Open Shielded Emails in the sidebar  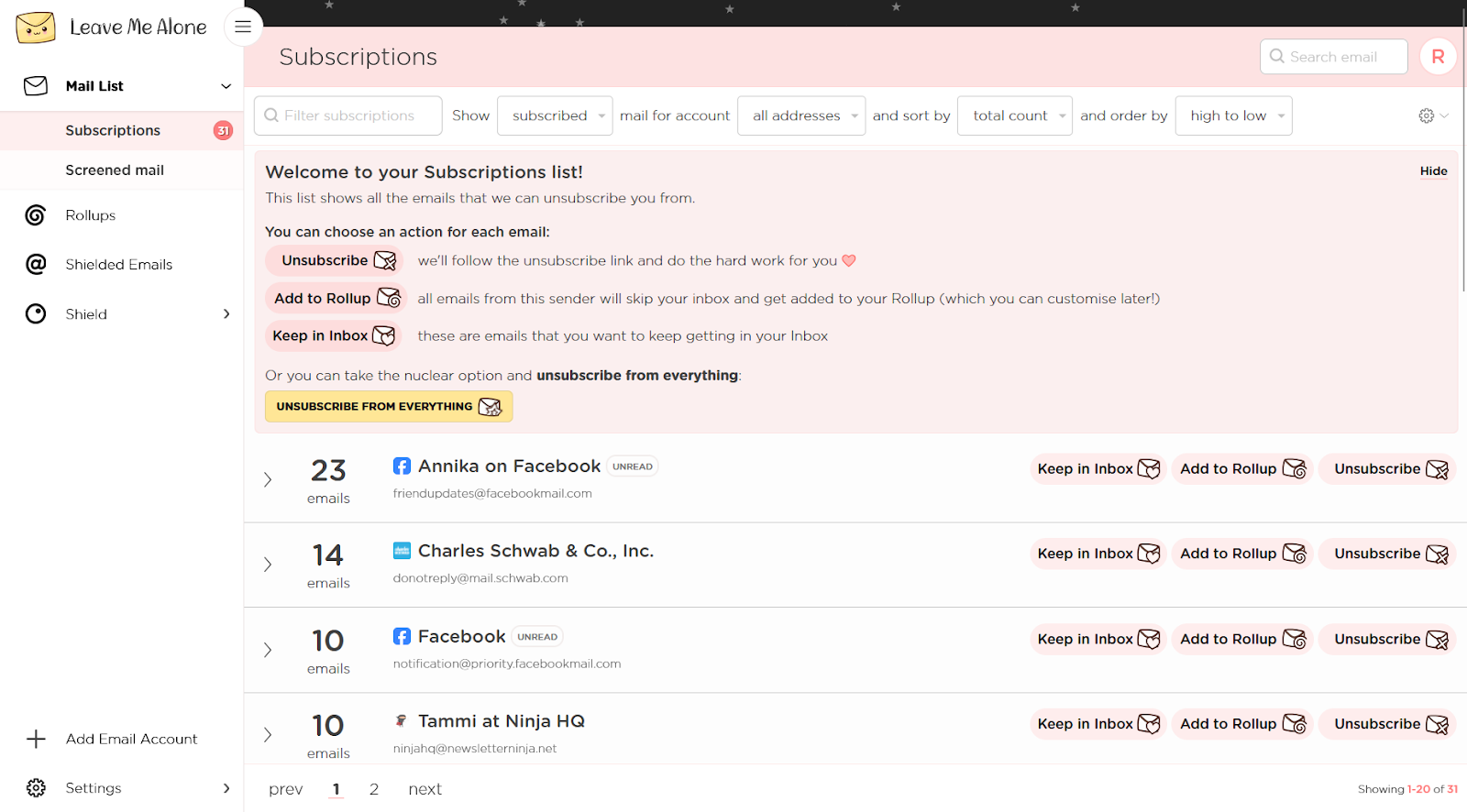[118, 265]
